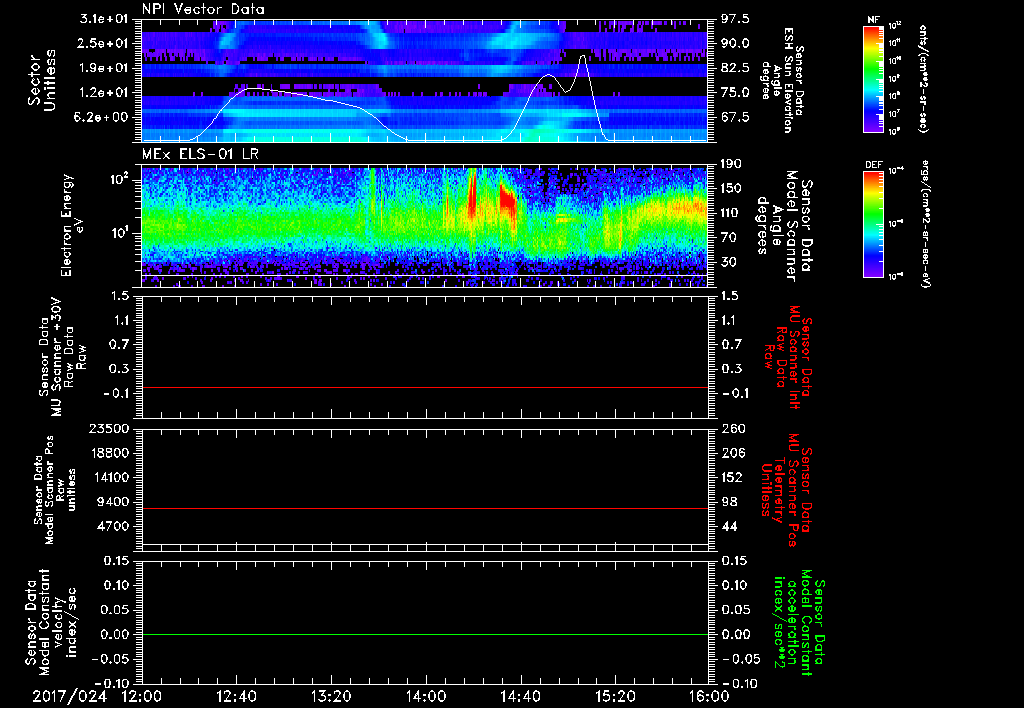Click the 12:40 time axis label
1024x708 pixels.
[236, 695]
